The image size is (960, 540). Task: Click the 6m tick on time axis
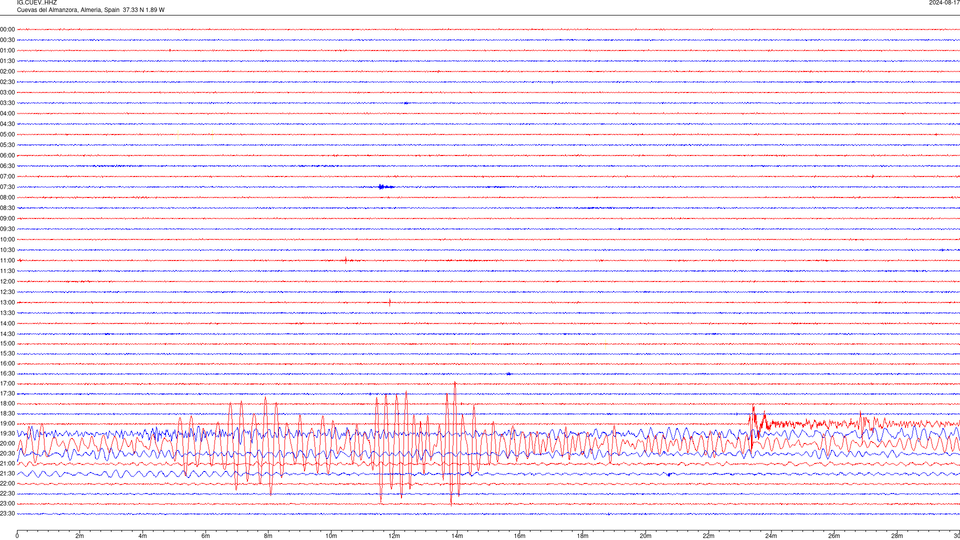pos(206,536)
